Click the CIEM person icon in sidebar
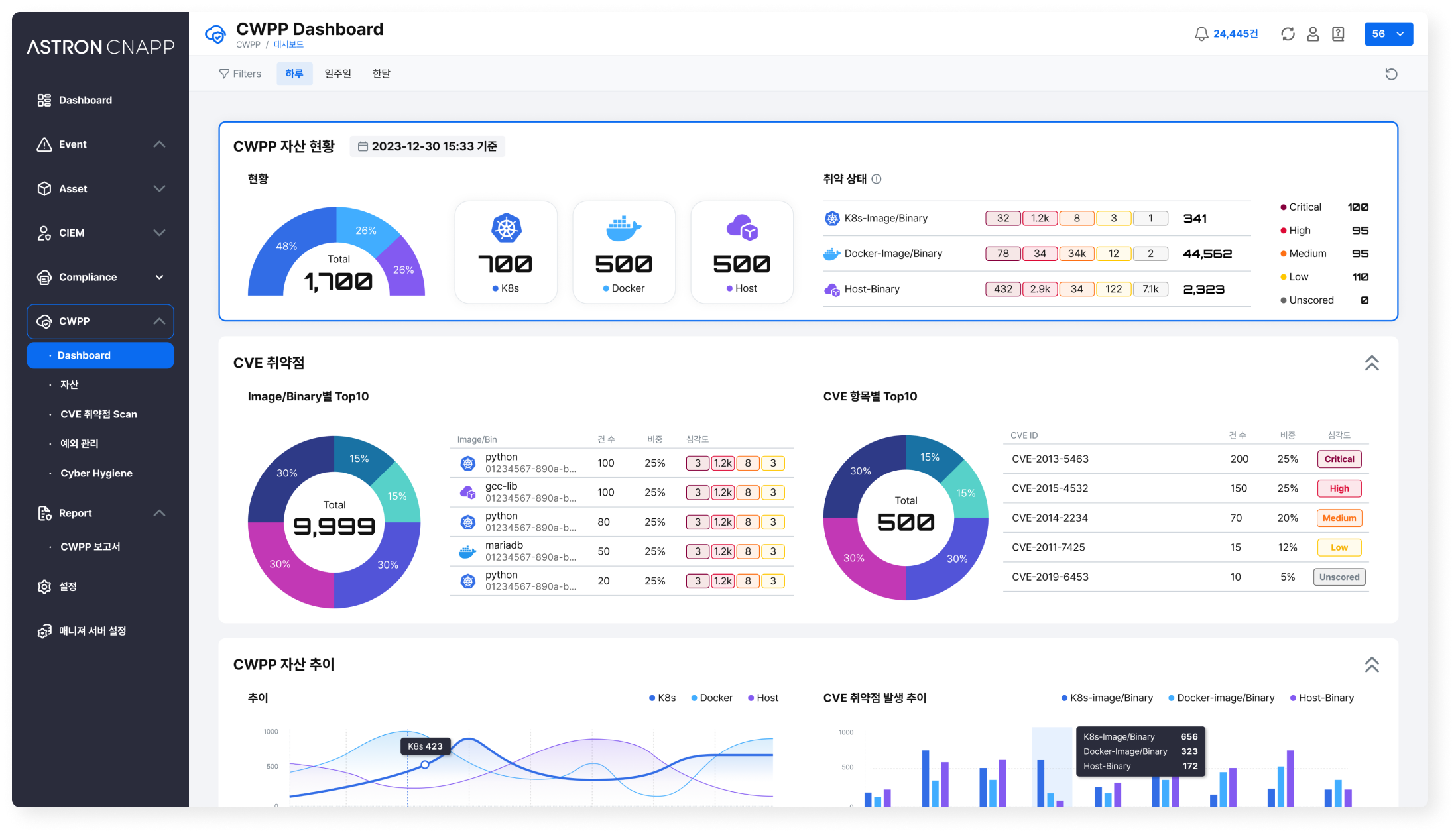 [44, 233]
